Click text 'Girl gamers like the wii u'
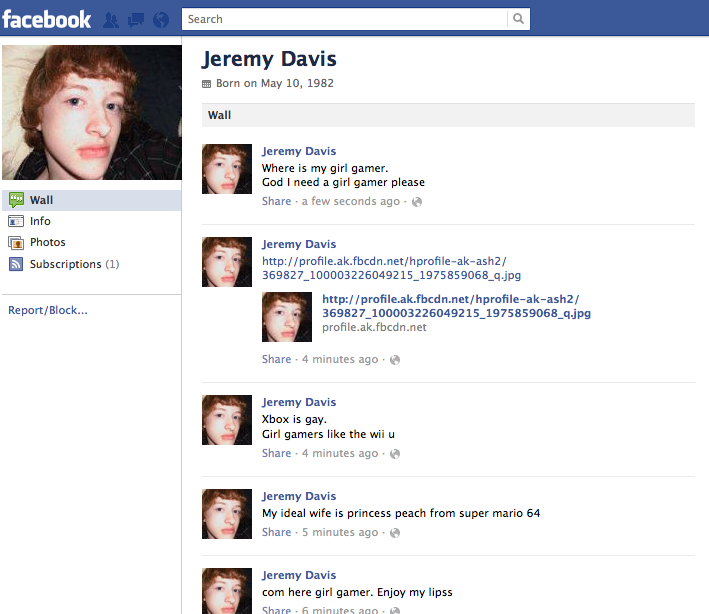 (x=328, y=435)
